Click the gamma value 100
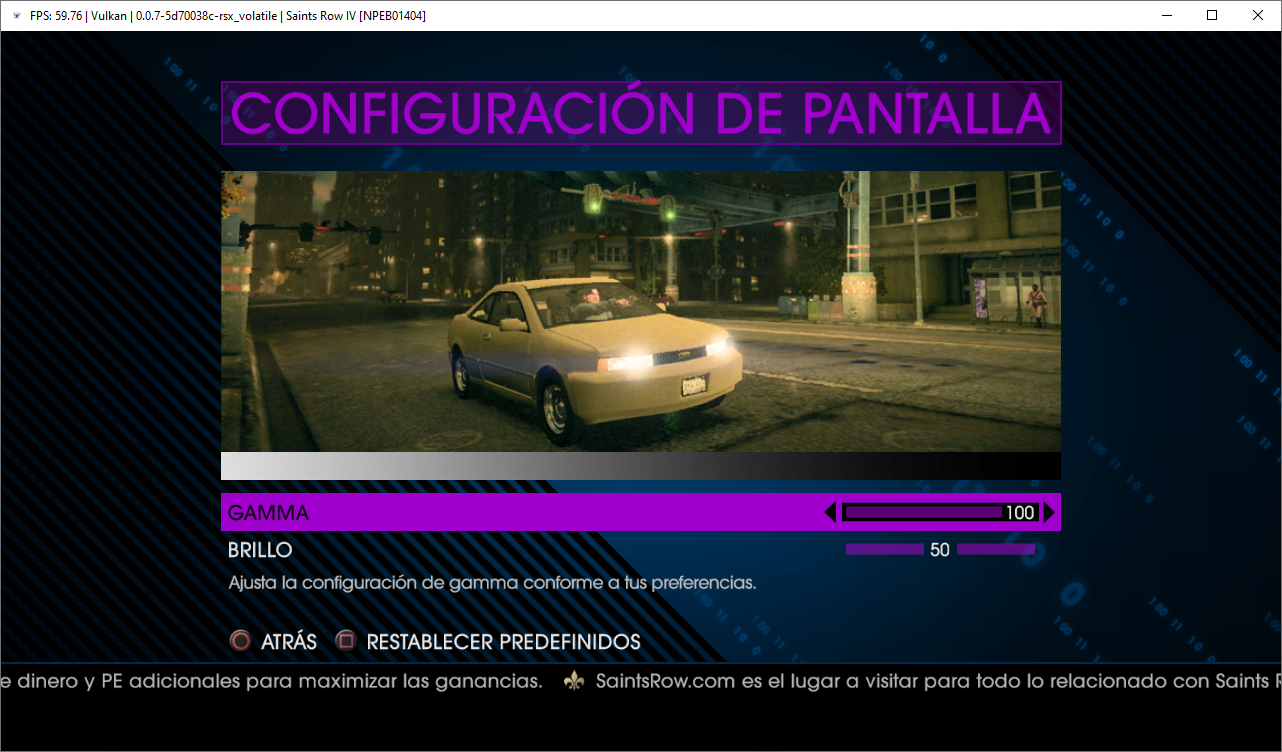The width and height of the screenshot is (1282, 752). click(1020, 512)
